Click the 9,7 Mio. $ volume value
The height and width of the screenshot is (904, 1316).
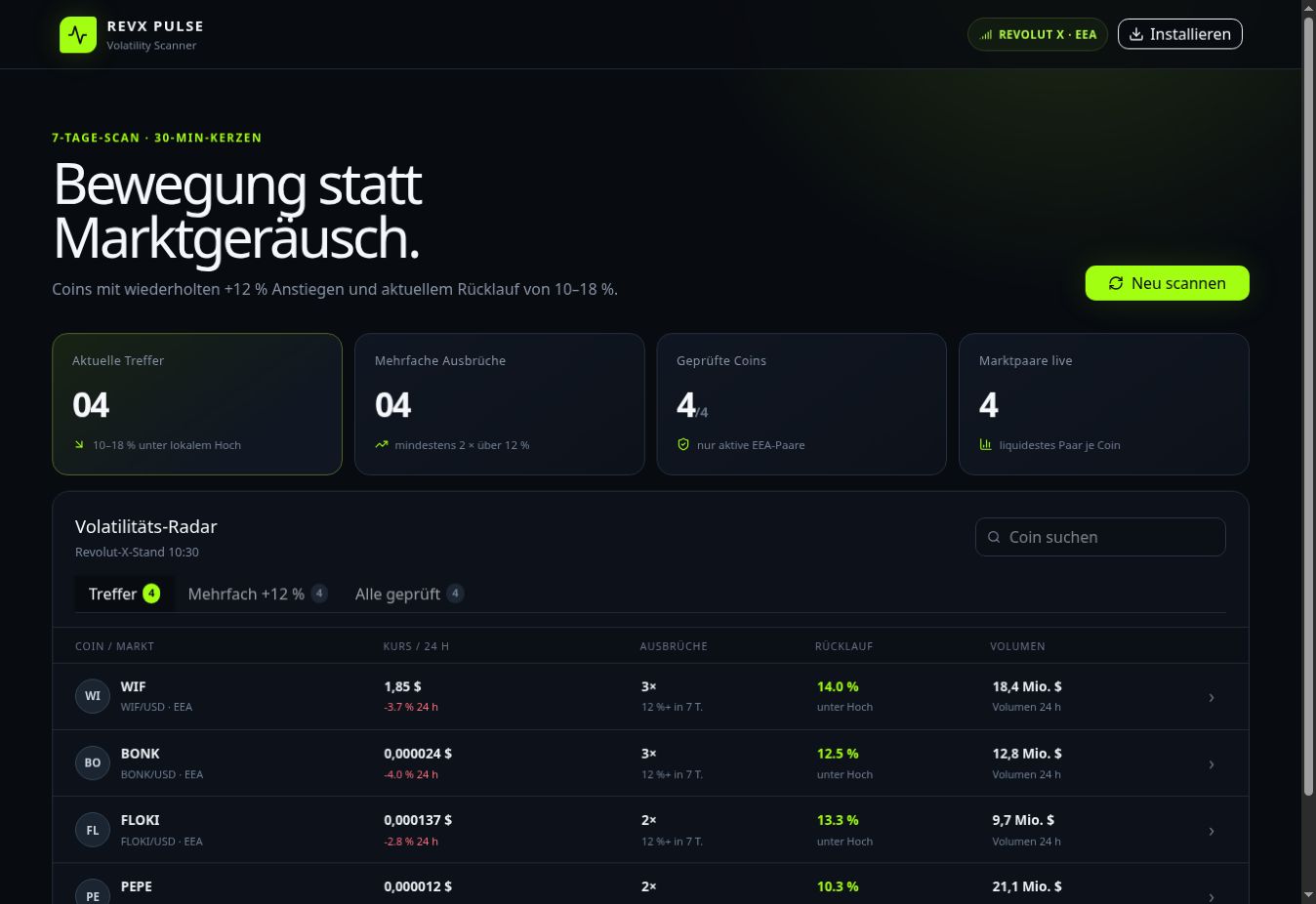click(1023, 820)
